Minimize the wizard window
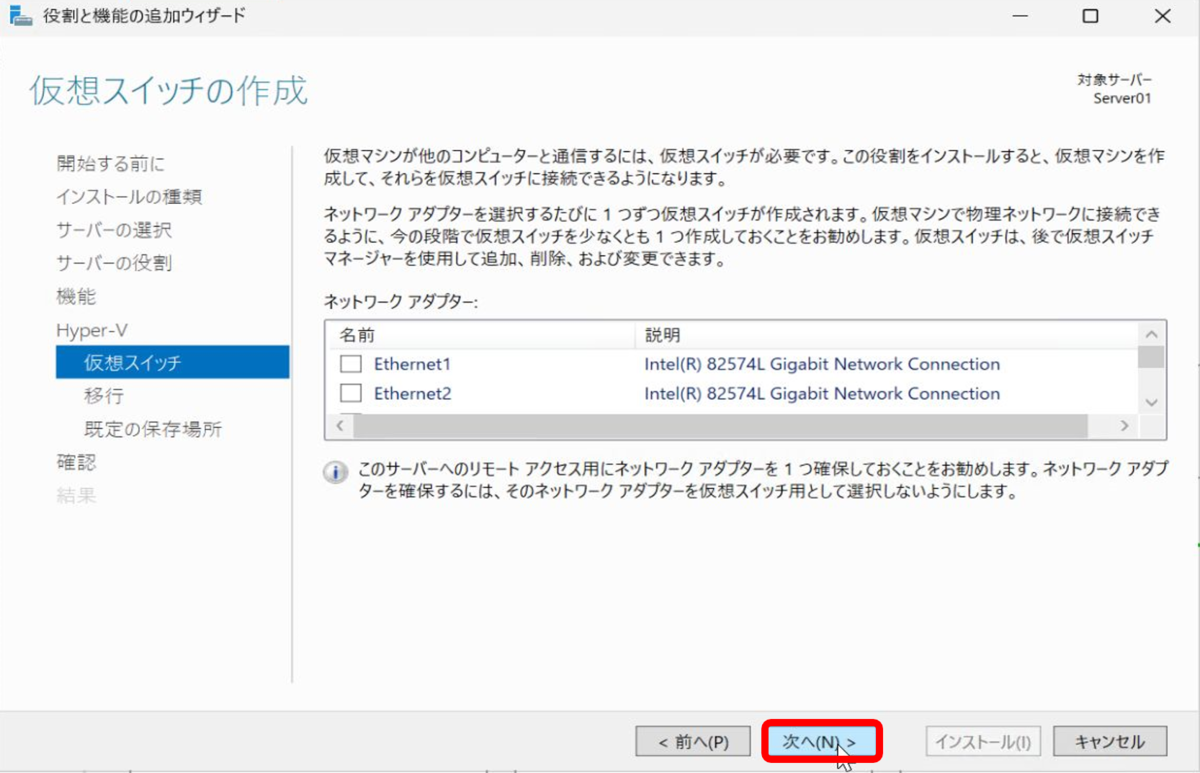Viewport: 1200px width, 773px height. [1018, 16]
